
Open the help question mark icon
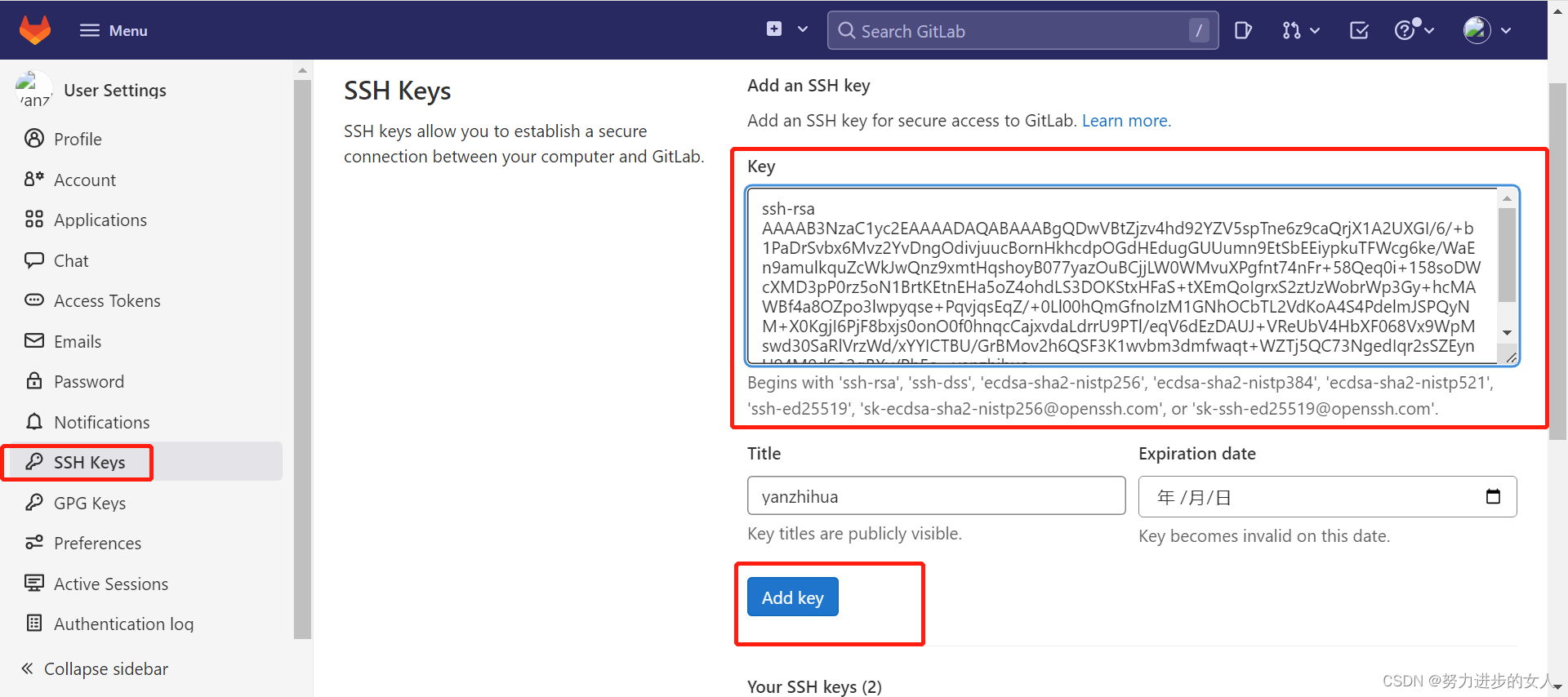1405,30
